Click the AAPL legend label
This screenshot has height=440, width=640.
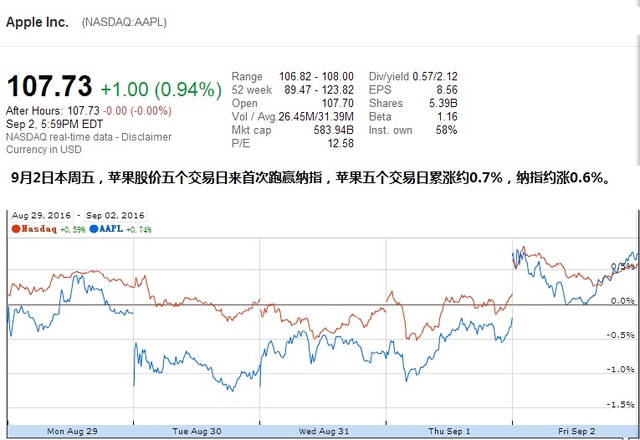111,228
